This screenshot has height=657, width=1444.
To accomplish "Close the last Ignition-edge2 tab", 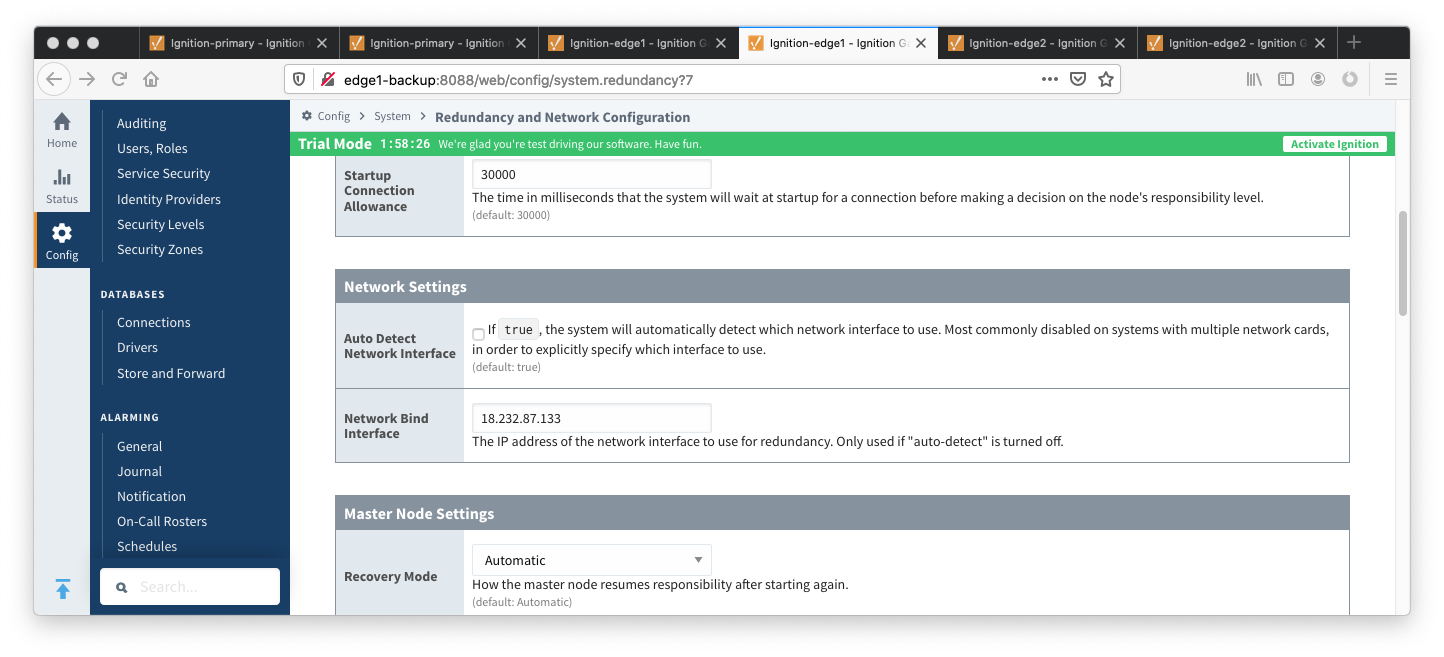I will 1320,43.
